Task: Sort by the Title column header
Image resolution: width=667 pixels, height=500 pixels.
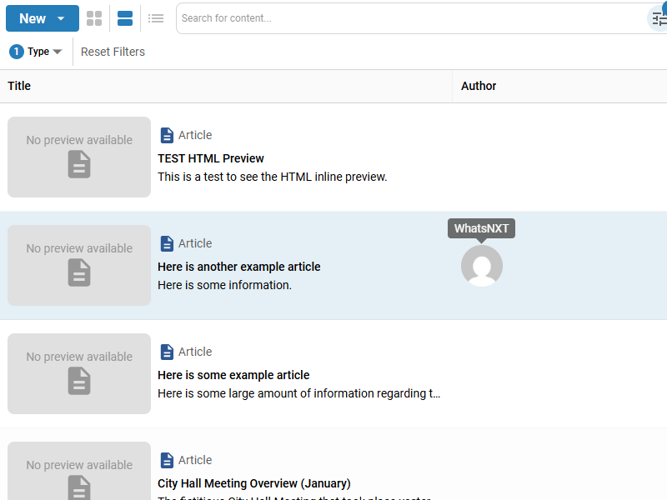Action: (19, 86)
